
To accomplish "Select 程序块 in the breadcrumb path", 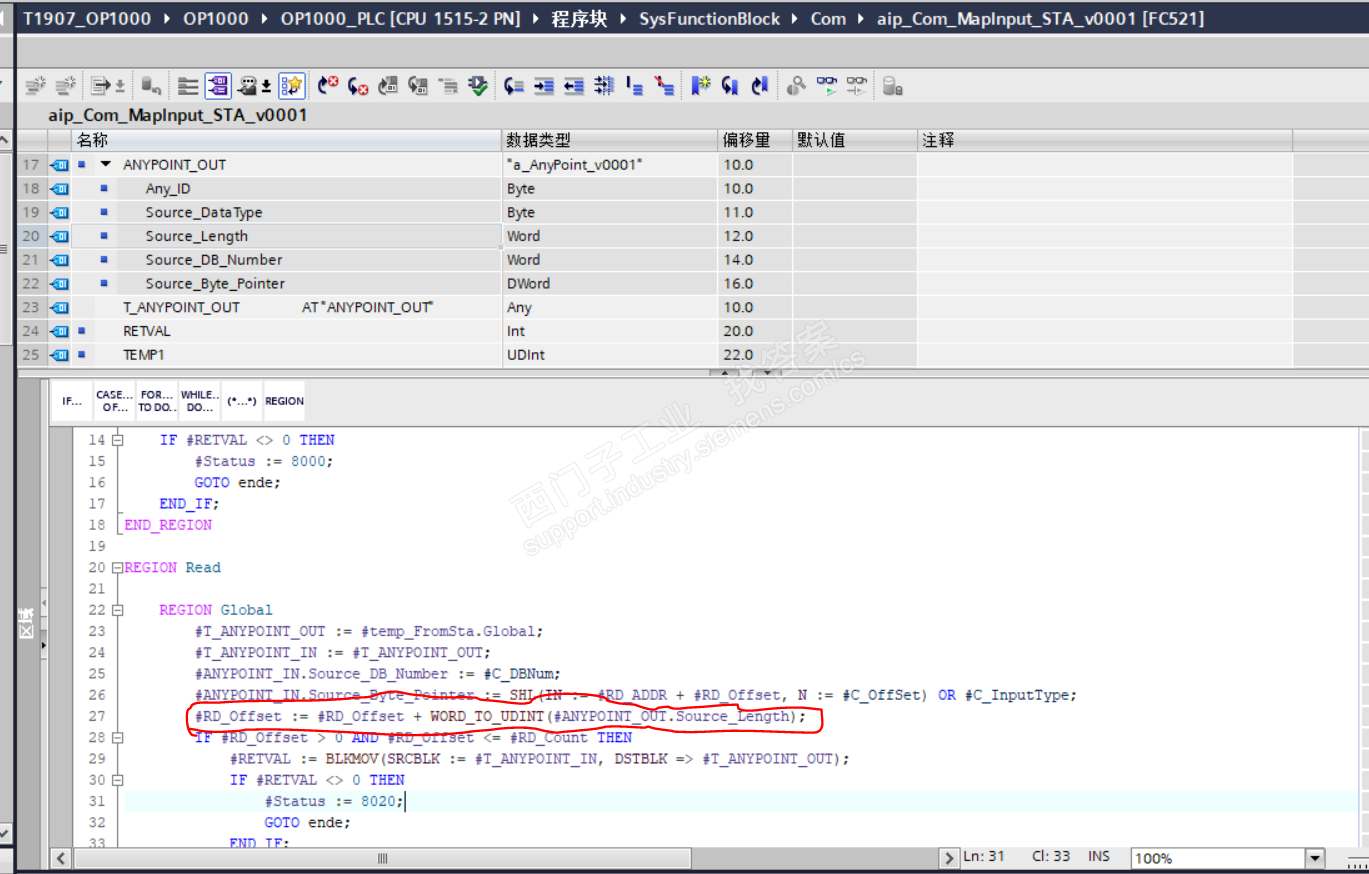I will tap(579, 19).
